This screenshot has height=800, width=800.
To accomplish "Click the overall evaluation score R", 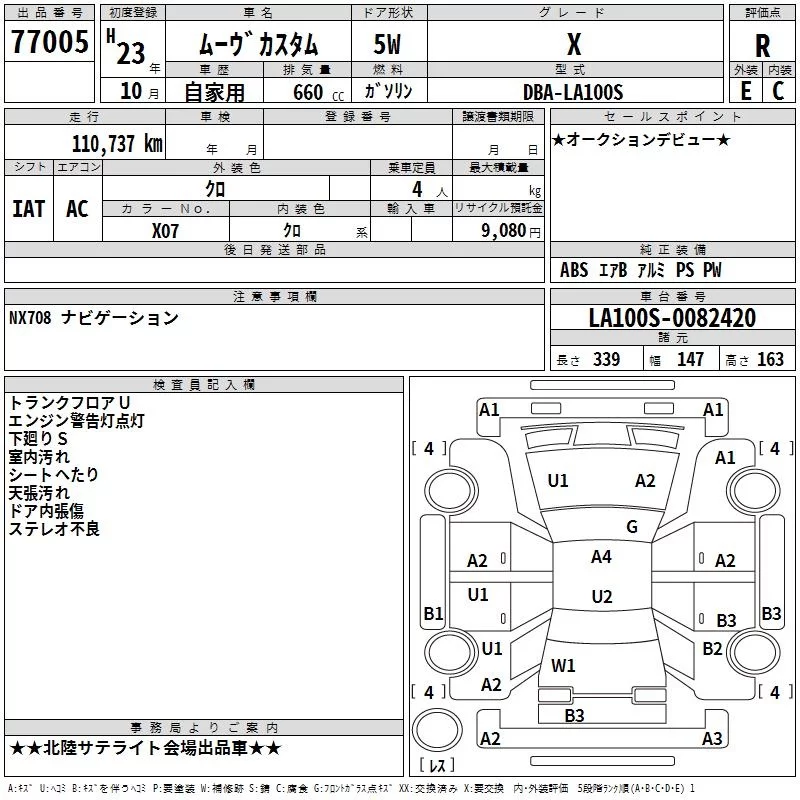I will 762,46.
